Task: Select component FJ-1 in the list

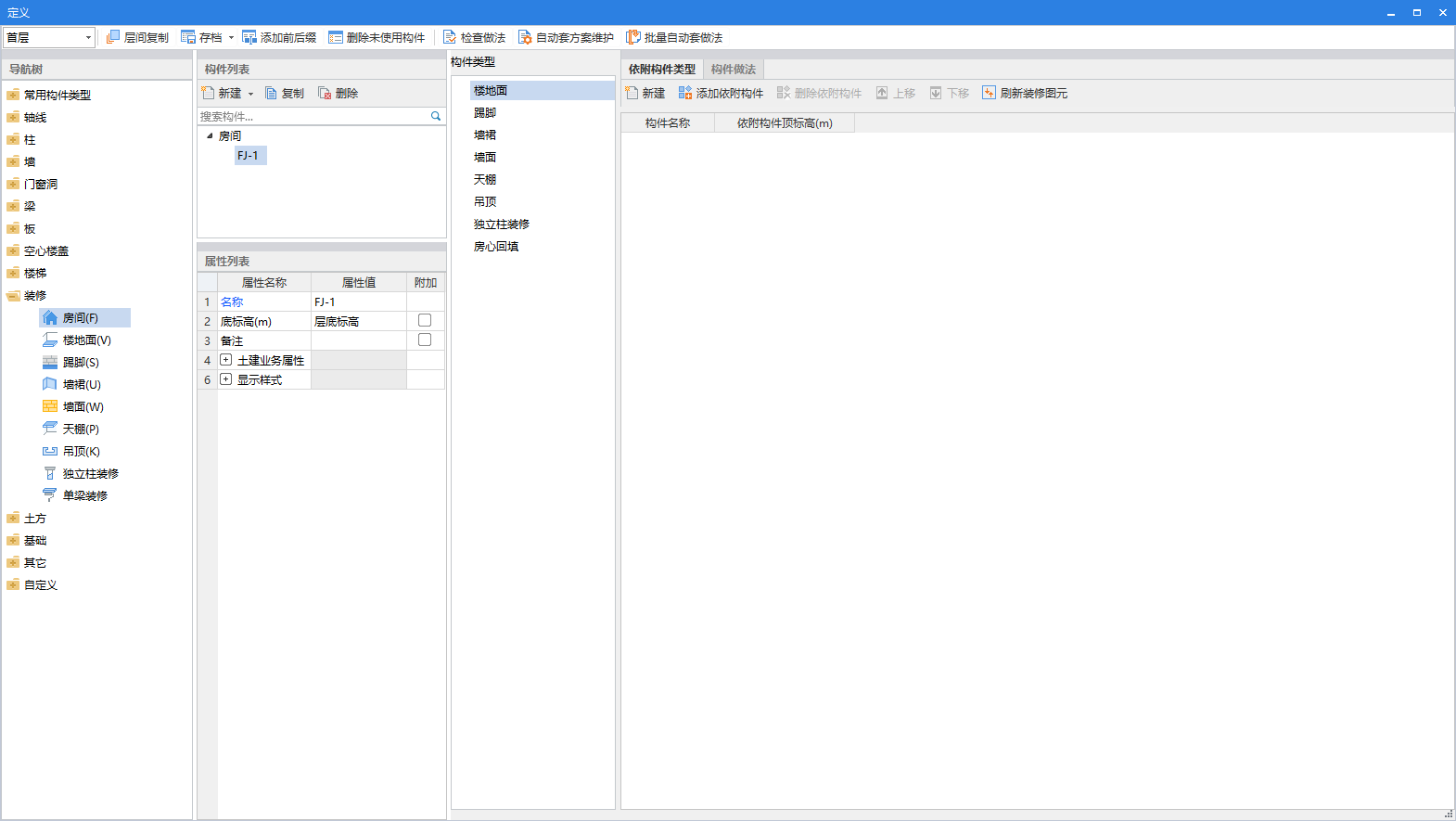Action: coord(249,156)
